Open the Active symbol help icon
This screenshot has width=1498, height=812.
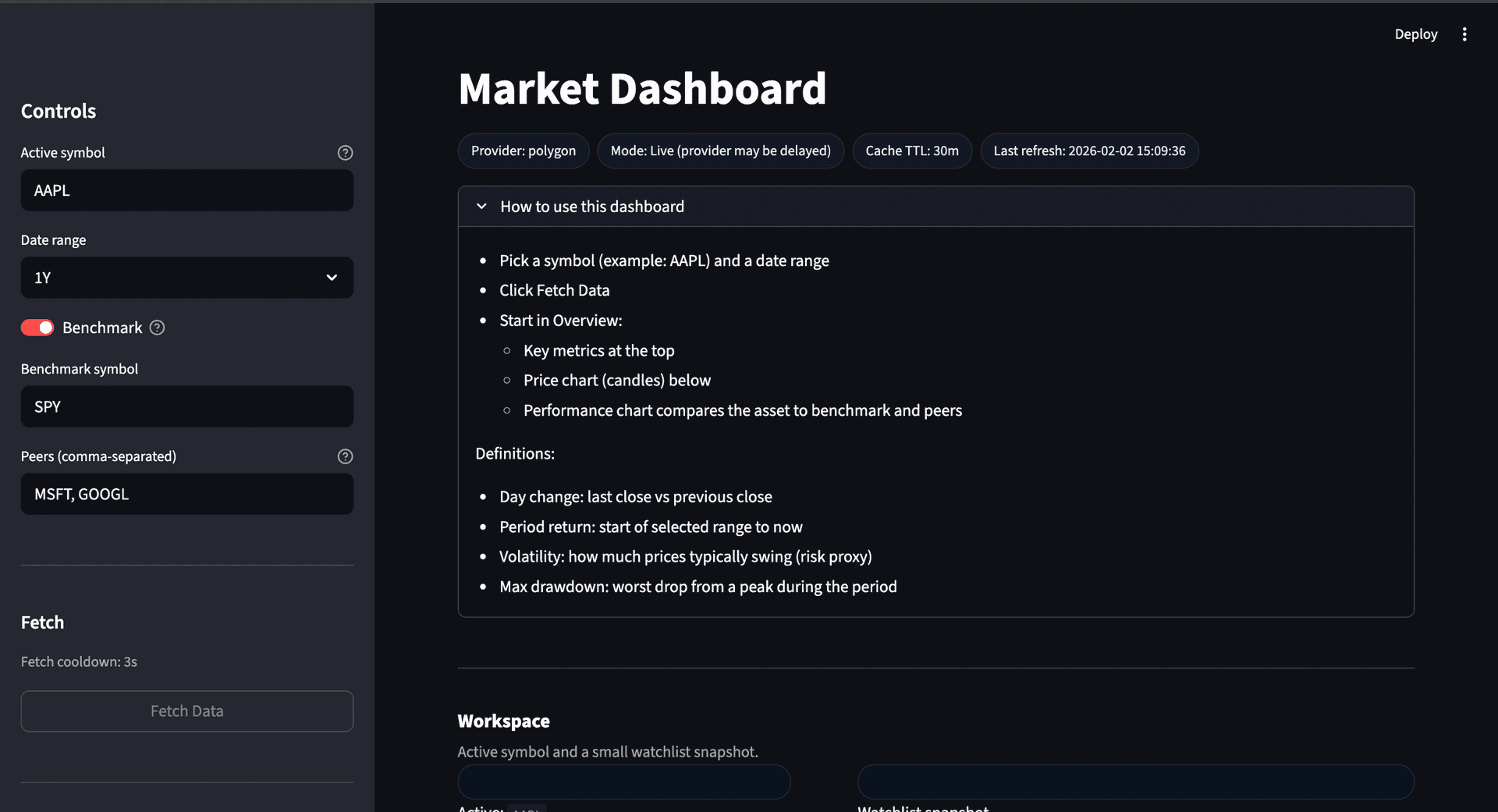(345, 152)
